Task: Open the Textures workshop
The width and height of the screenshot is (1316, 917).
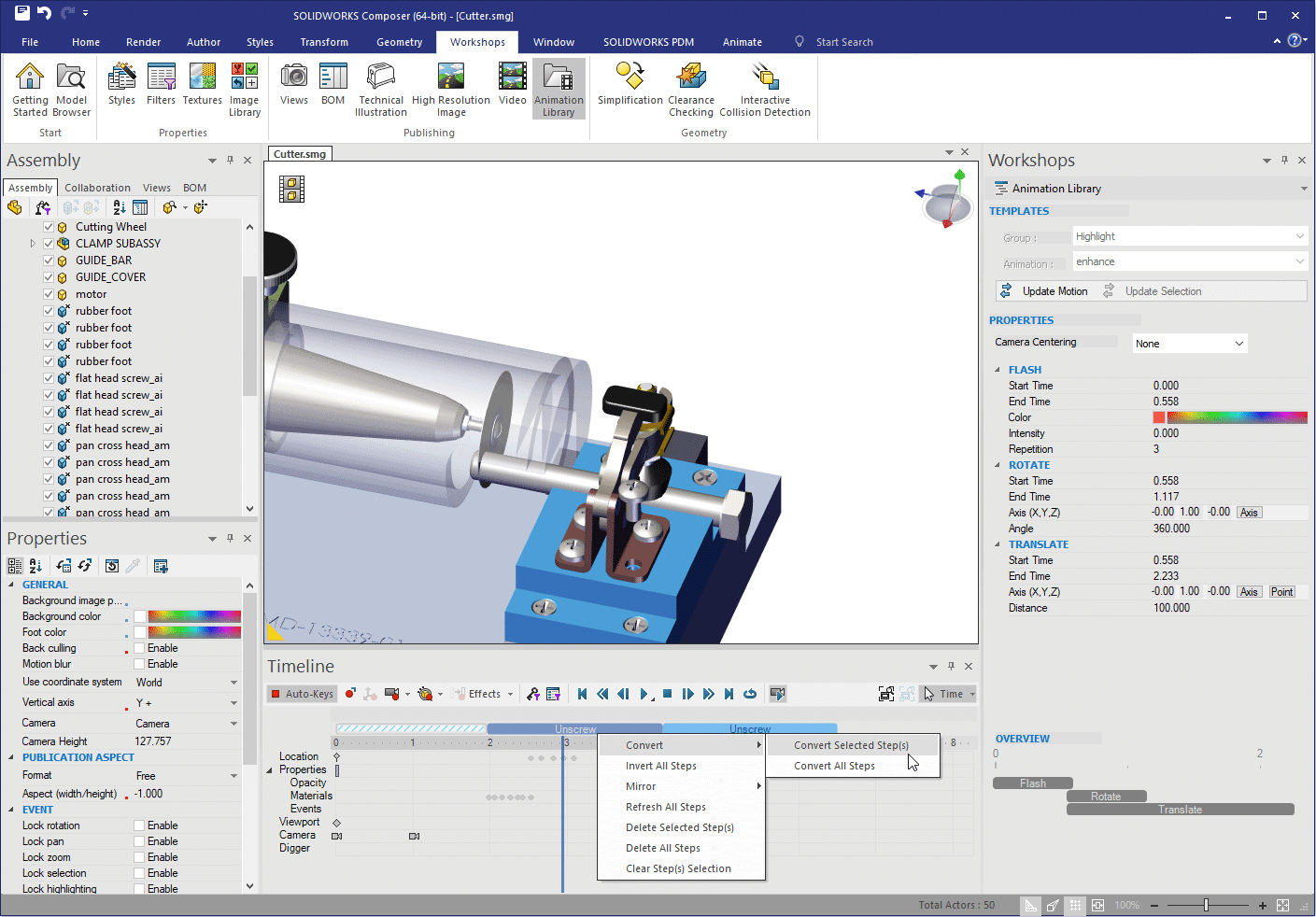Action: (202, 84)
